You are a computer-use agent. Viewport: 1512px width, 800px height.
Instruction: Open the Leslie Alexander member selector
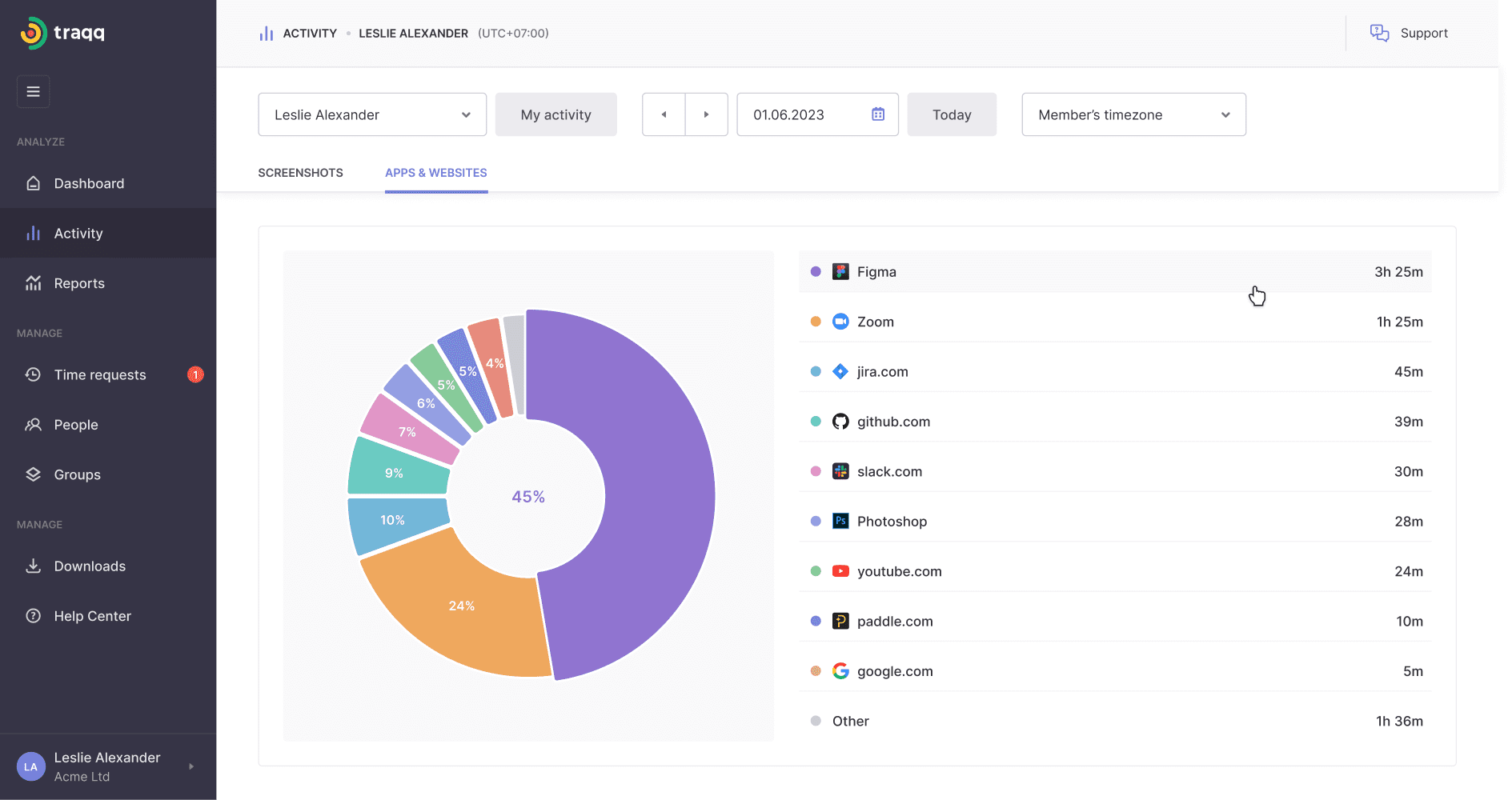[371, 114]
